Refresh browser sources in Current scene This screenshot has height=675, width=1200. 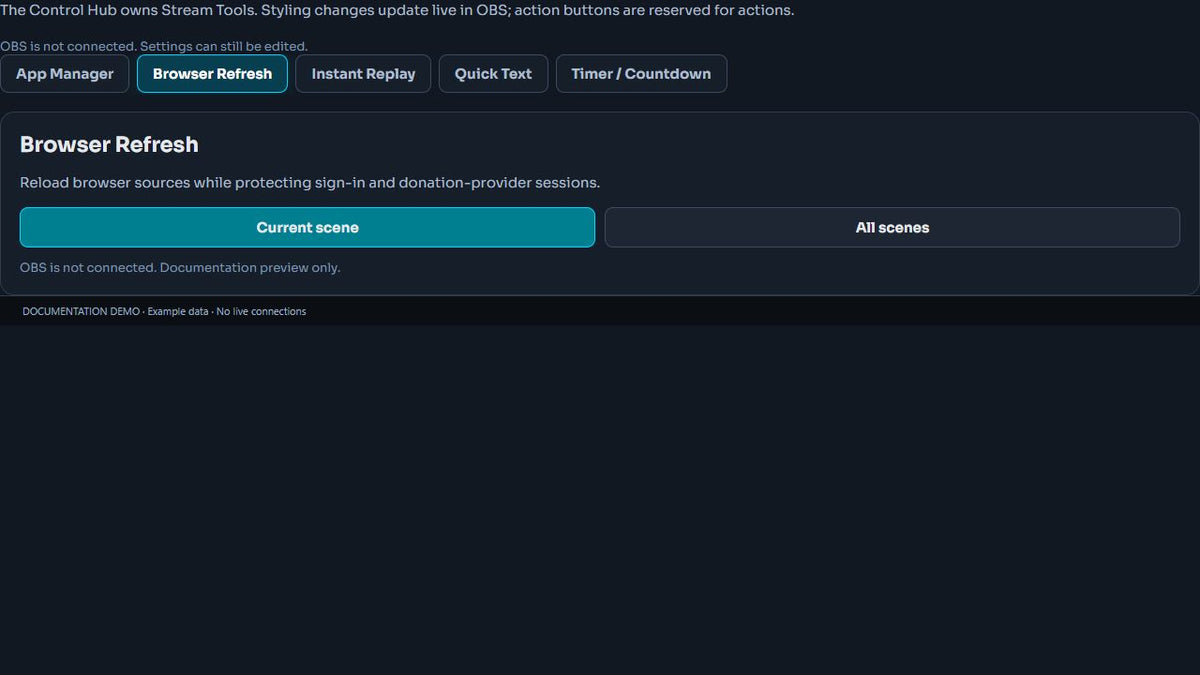[307, 227]
